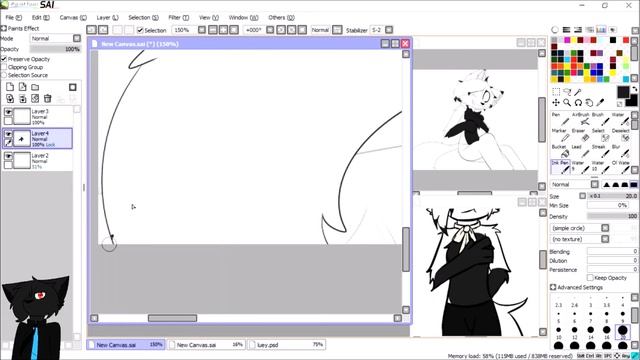
Task: Create a new linework layer
Action: 22,87
